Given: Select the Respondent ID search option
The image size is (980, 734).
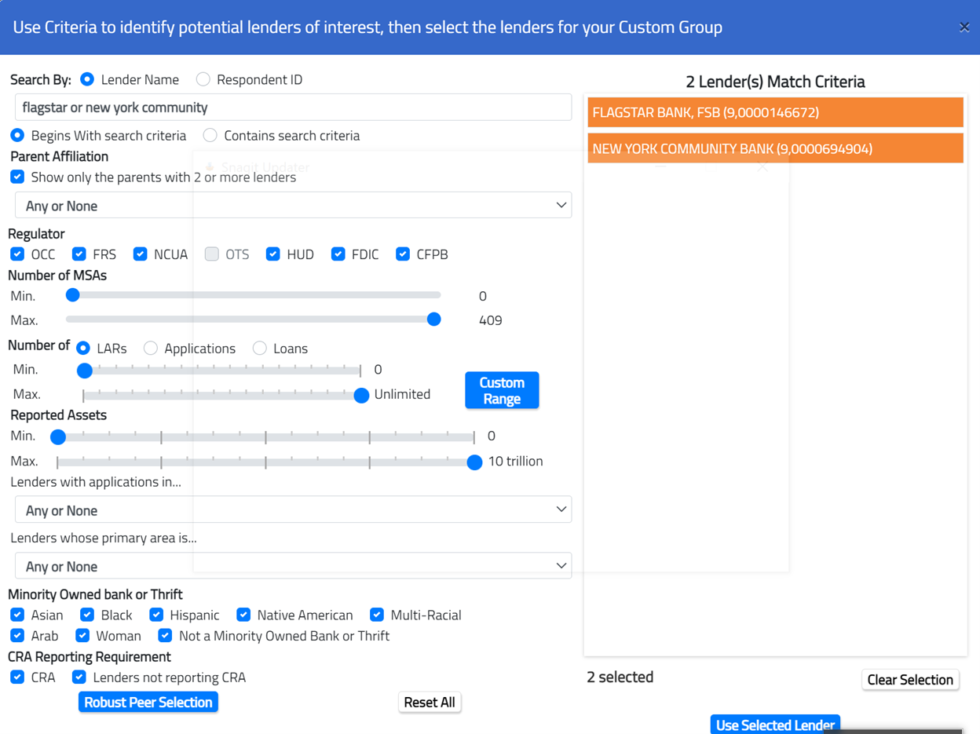Looking at the screenshot, I should click(203, 79).
